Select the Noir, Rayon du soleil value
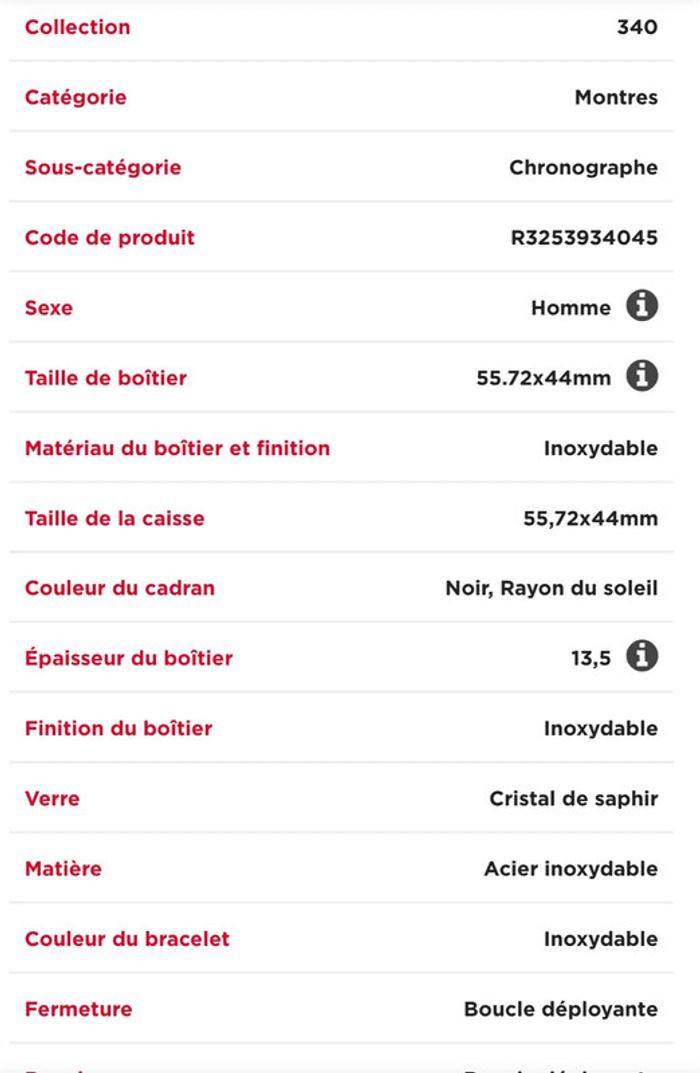The height and width of the screenshot is (1073, 700). (x=552, y=589)
